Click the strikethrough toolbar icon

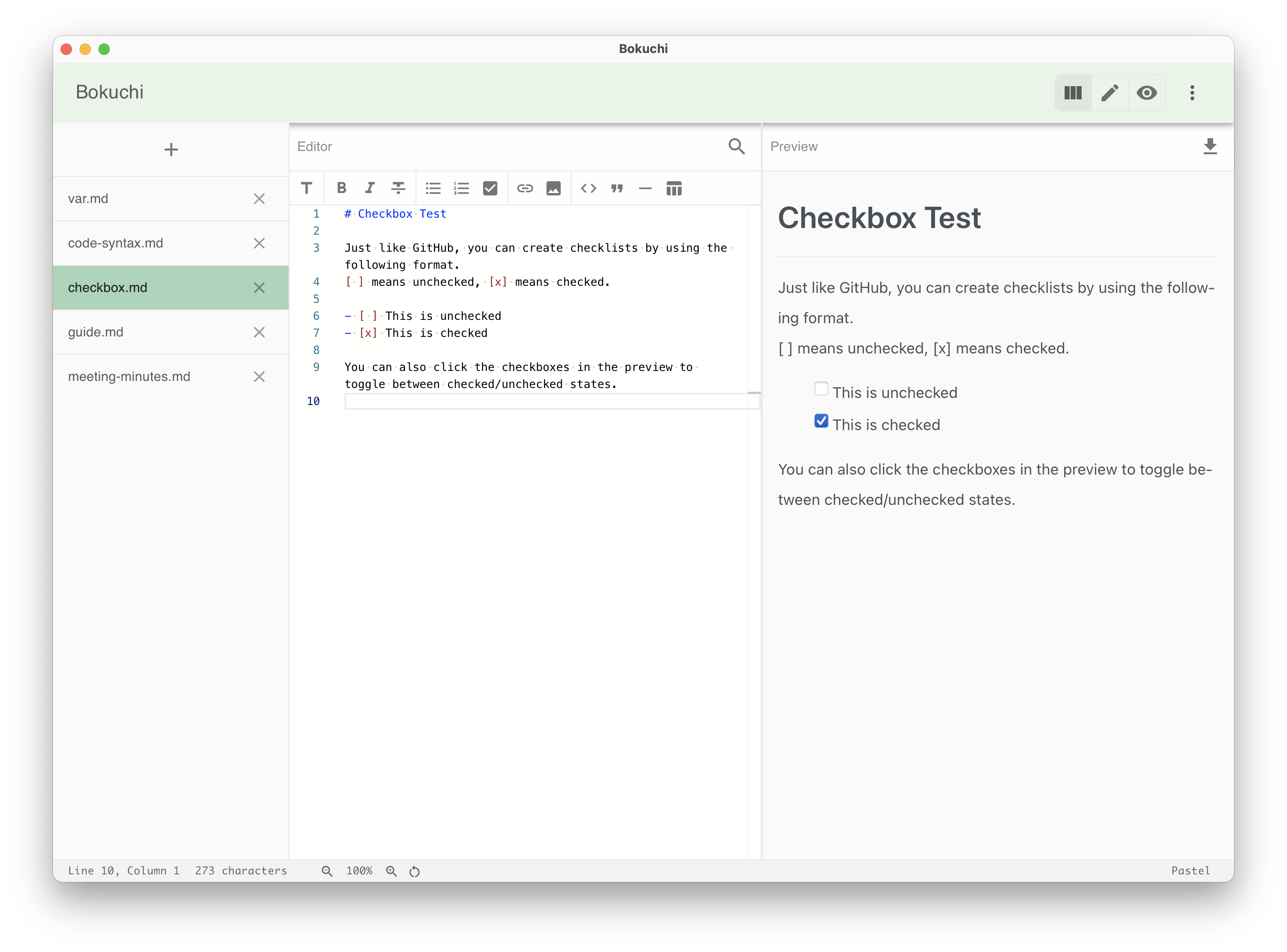[398, 188]
